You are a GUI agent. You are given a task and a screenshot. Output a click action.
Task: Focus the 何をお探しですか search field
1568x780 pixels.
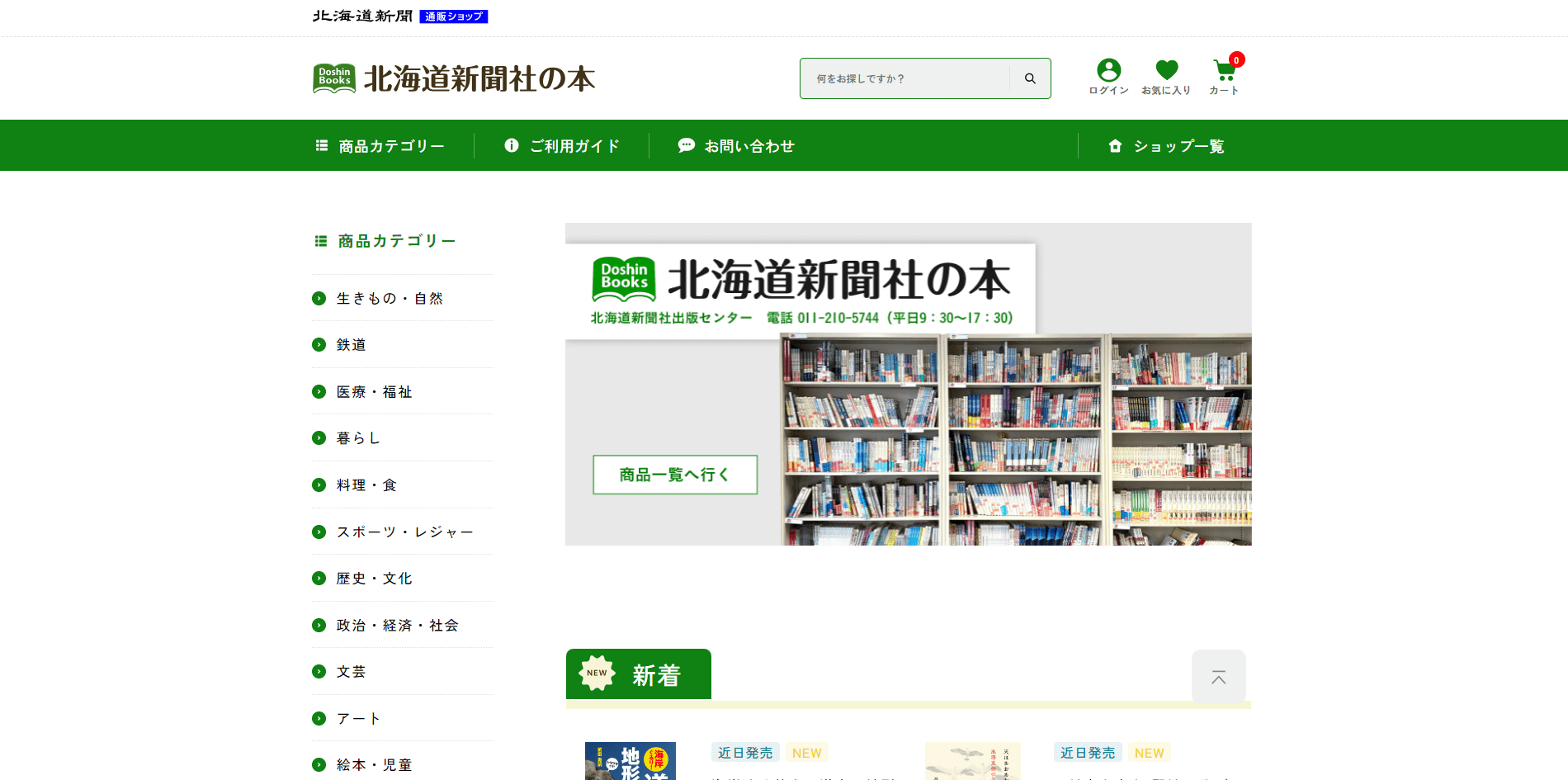[x=905, y=78]
